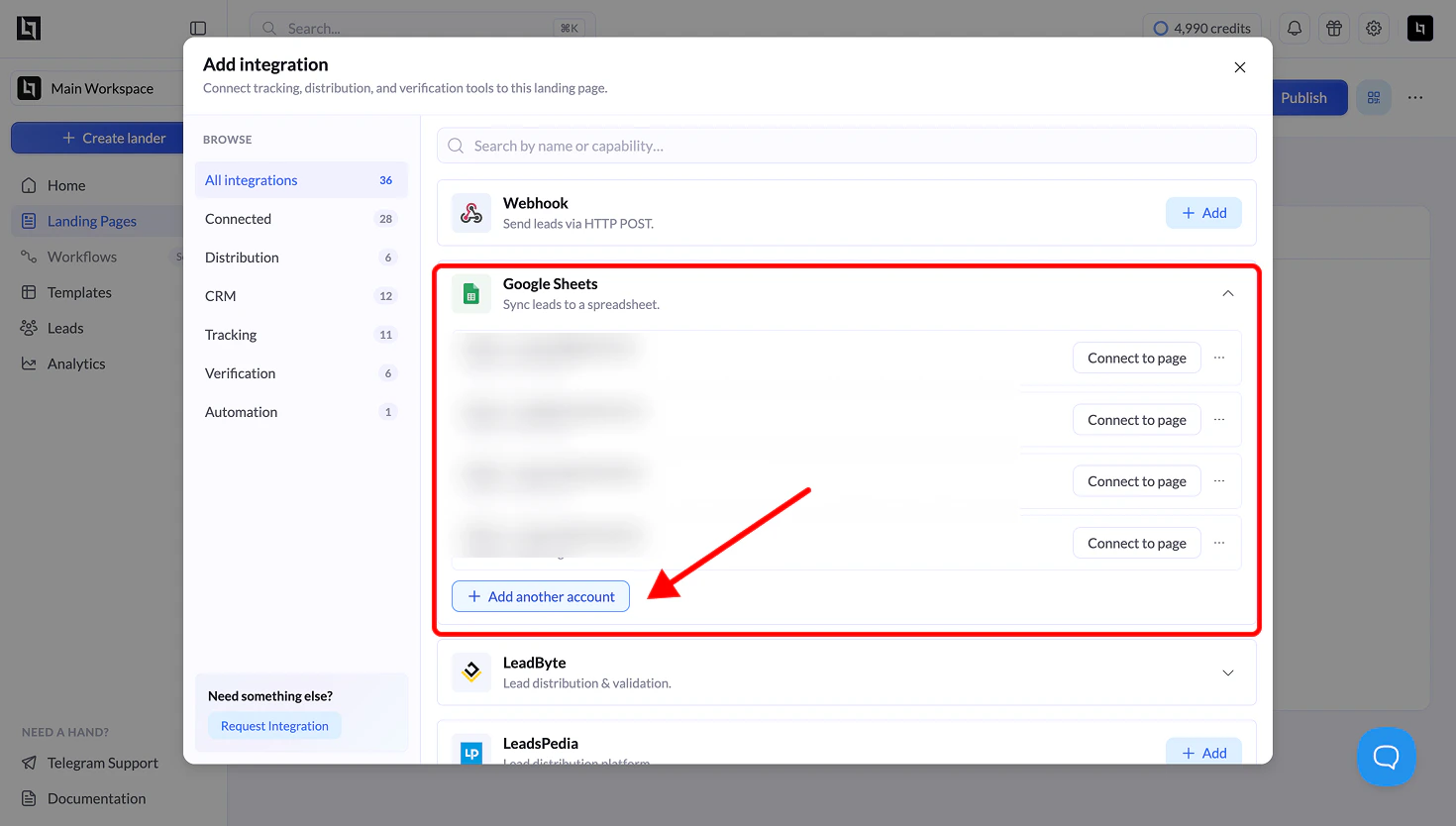The width and height of the screenshot is (1456, 826).
Task: Connect fourth Google Sheets account to page
Action: tap(1137, 543)
